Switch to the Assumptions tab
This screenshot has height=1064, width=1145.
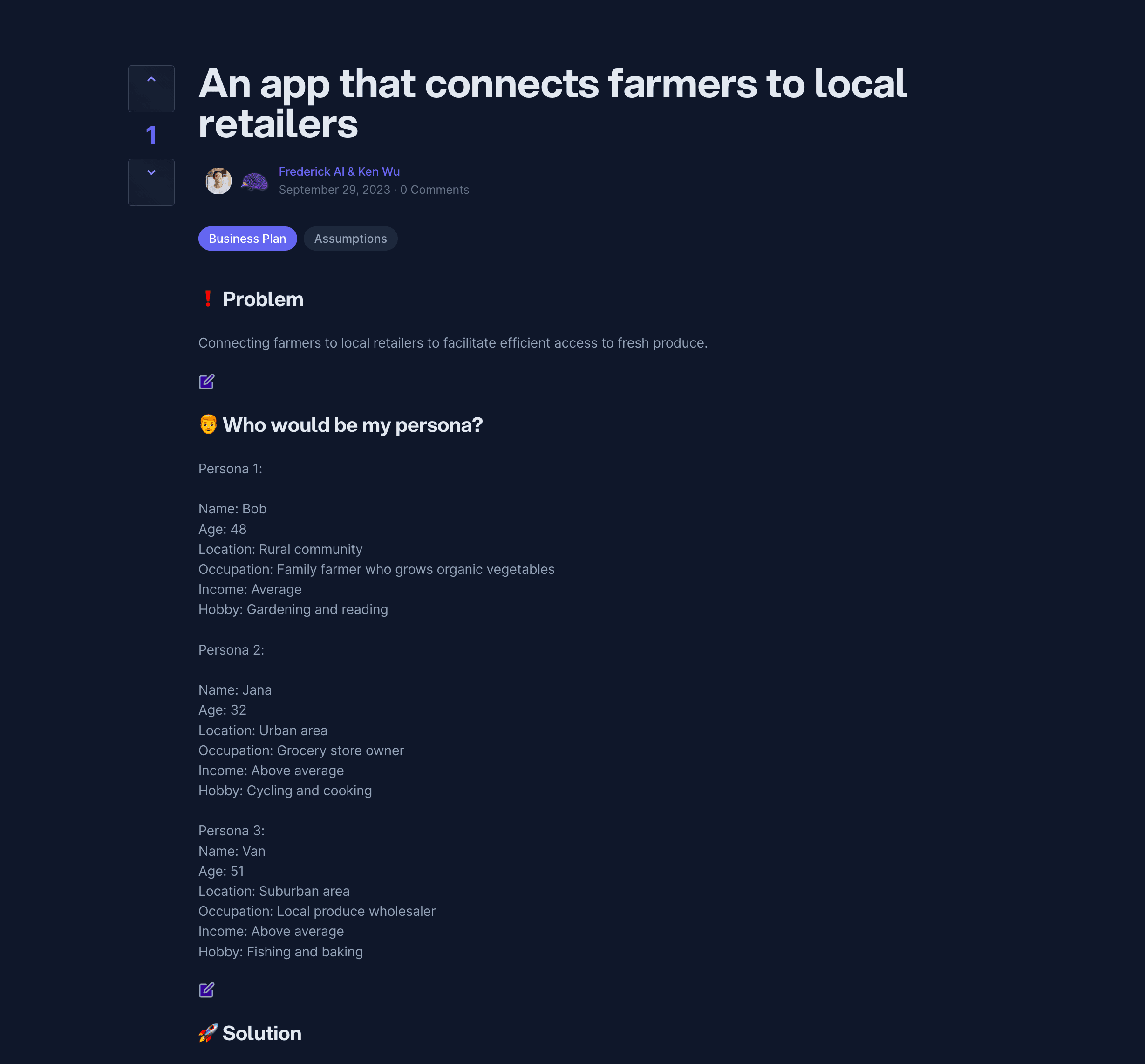[350, 239]
